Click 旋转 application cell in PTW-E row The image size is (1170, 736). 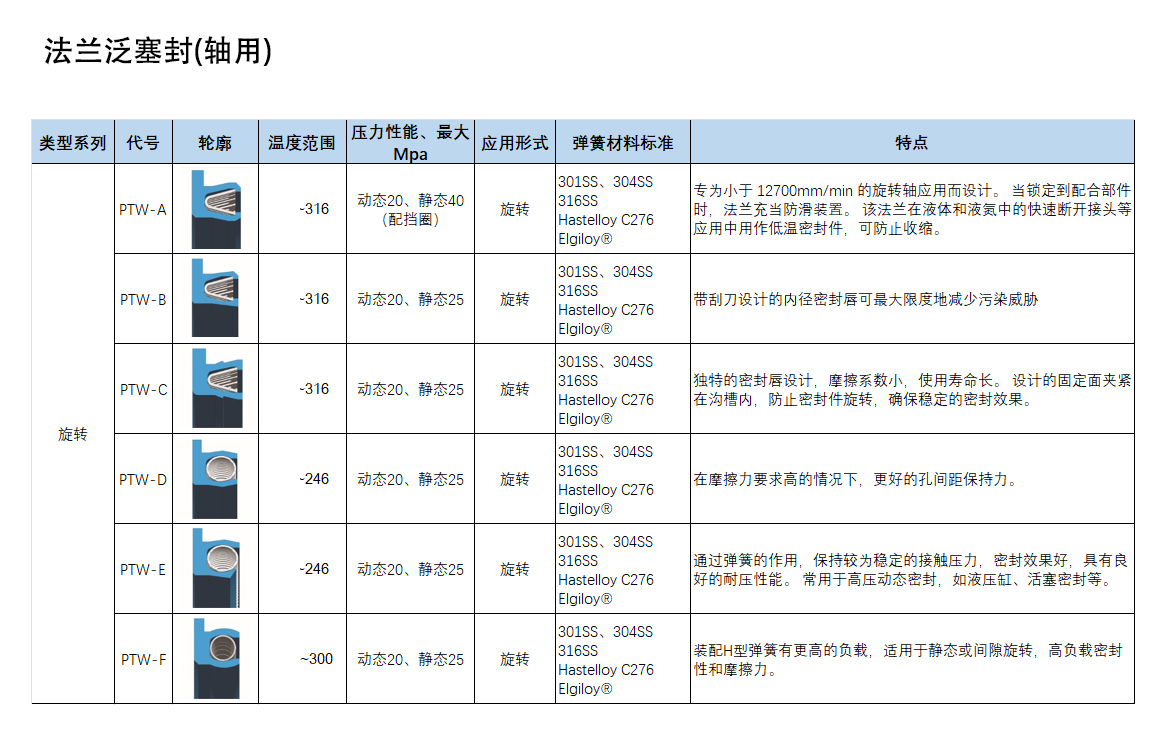pyautogui.click(x=515, y=569)
